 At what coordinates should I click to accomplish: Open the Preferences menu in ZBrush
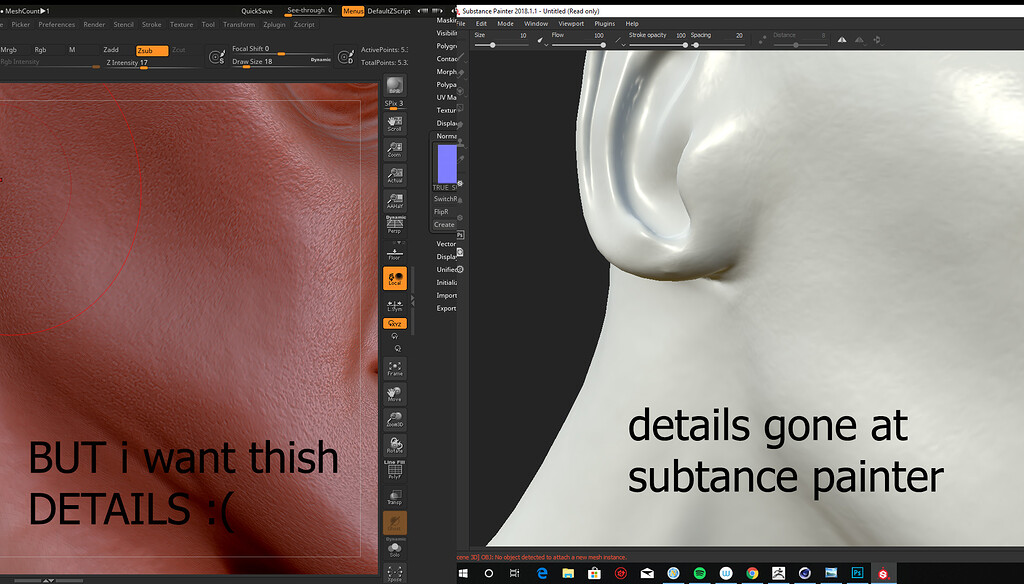[x=57, y=24]
